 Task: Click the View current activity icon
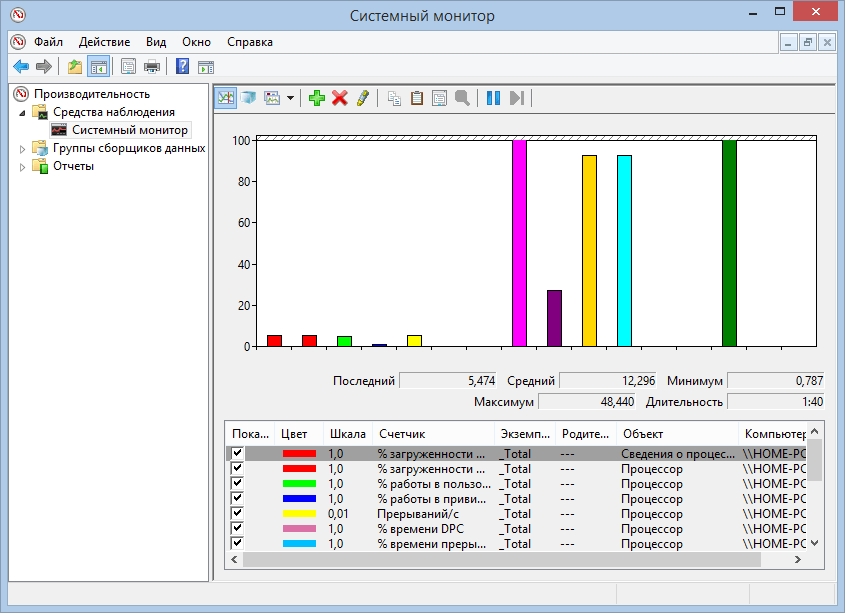(x=225, y=98)
